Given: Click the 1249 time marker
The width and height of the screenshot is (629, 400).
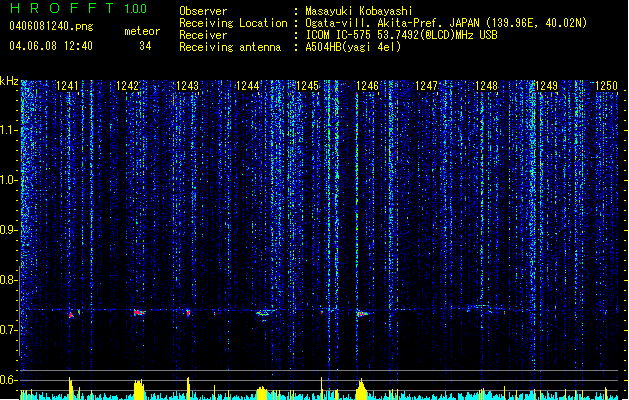Looking at the screenshot, I should coord(546,86).
